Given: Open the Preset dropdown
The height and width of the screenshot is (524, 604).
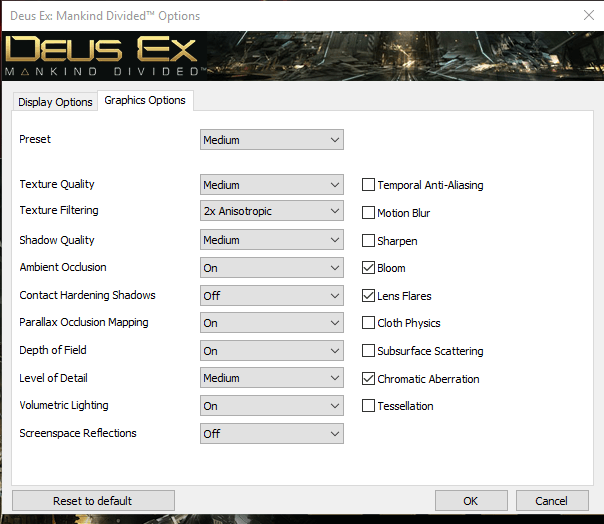Looking at the screenshot, I should 272,140.
